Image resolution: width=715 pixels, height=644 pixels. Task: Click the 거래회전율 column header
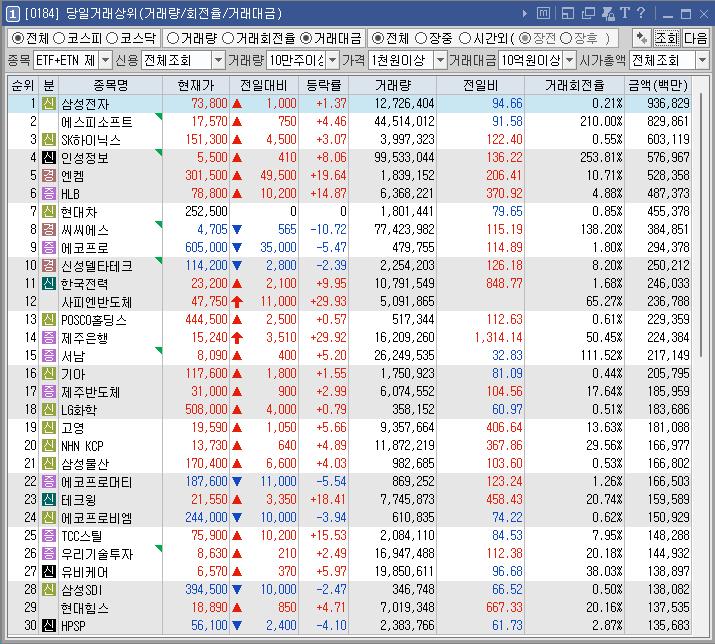(575, 85)
